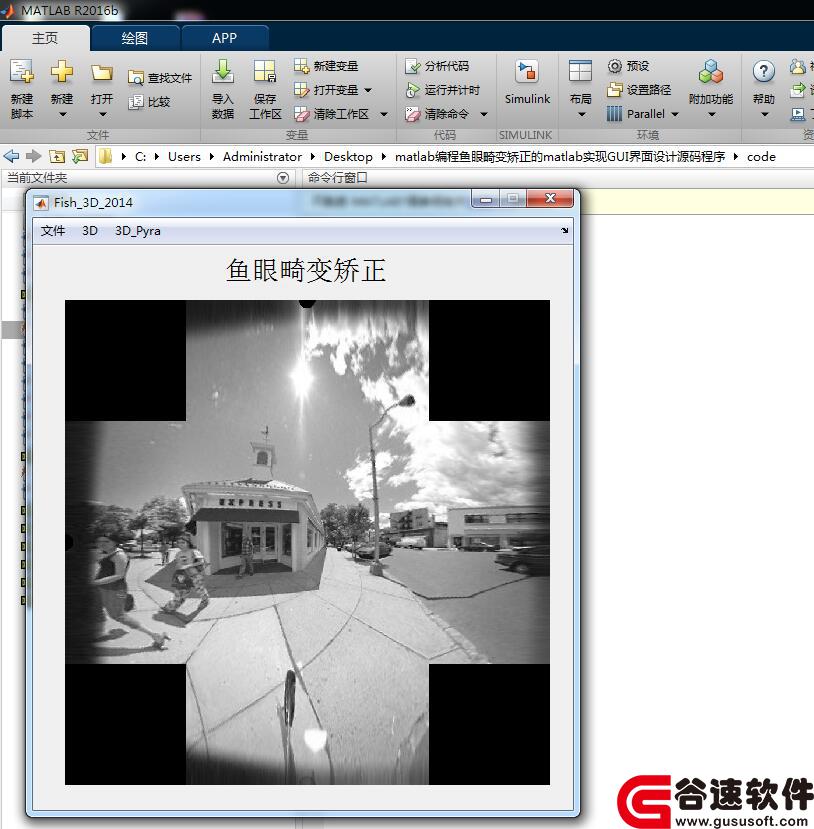Image resolution: width=814 pixels, height=829 pixels.
Task: Click Analyze Code (分析代码)
Action: click(437, 66)
